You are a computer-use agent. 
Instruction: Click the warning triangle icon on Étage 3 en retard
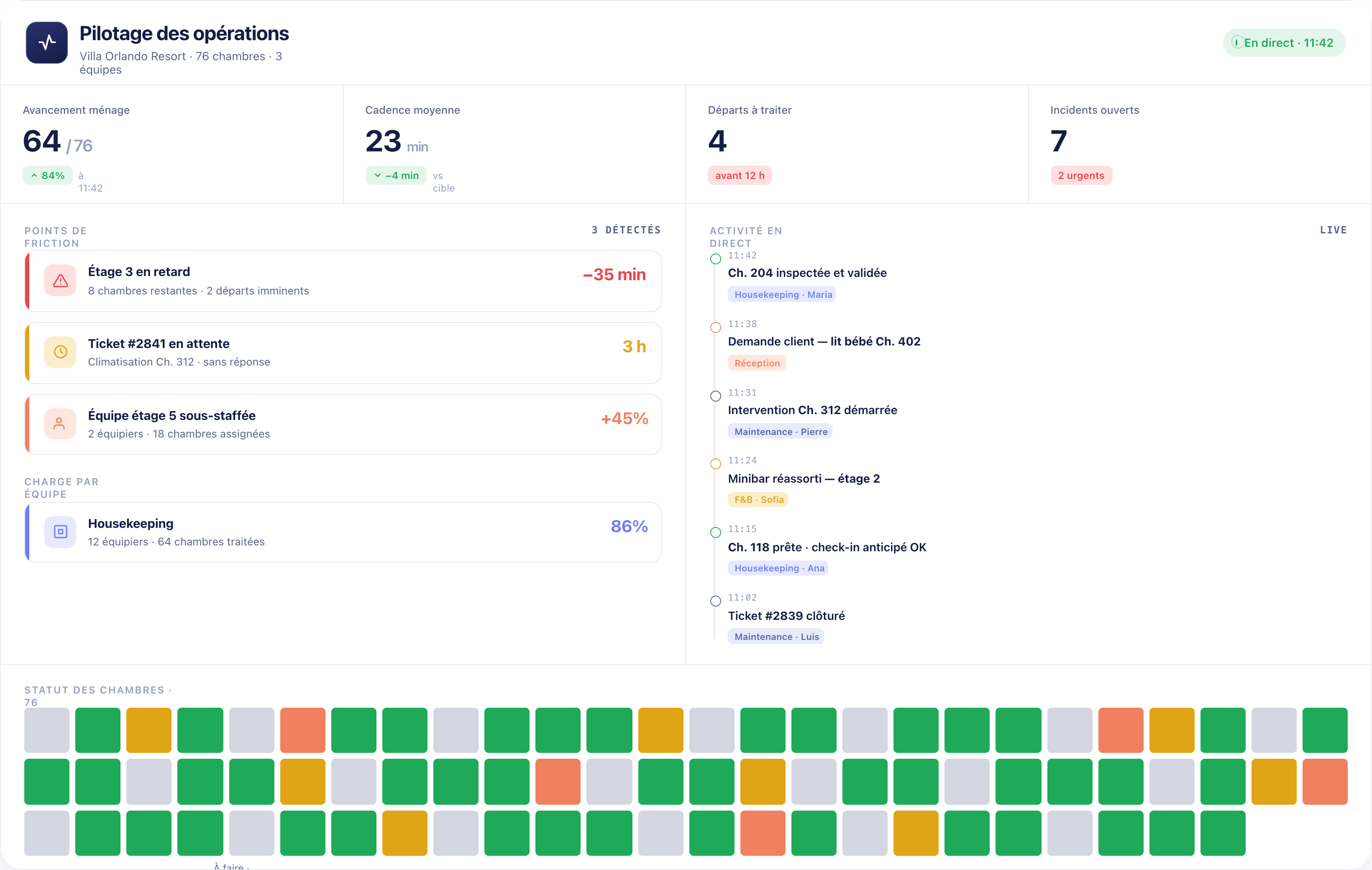point(60,280)
